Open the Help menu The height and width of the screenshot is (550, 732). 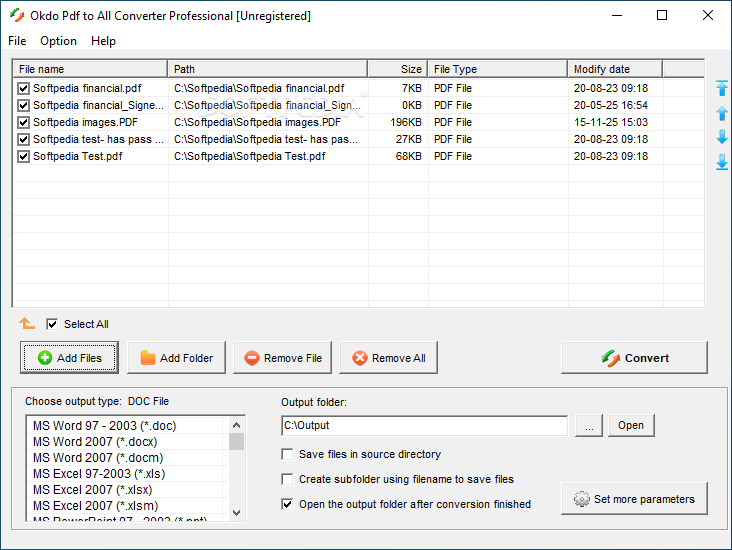[x=103, y=41]
